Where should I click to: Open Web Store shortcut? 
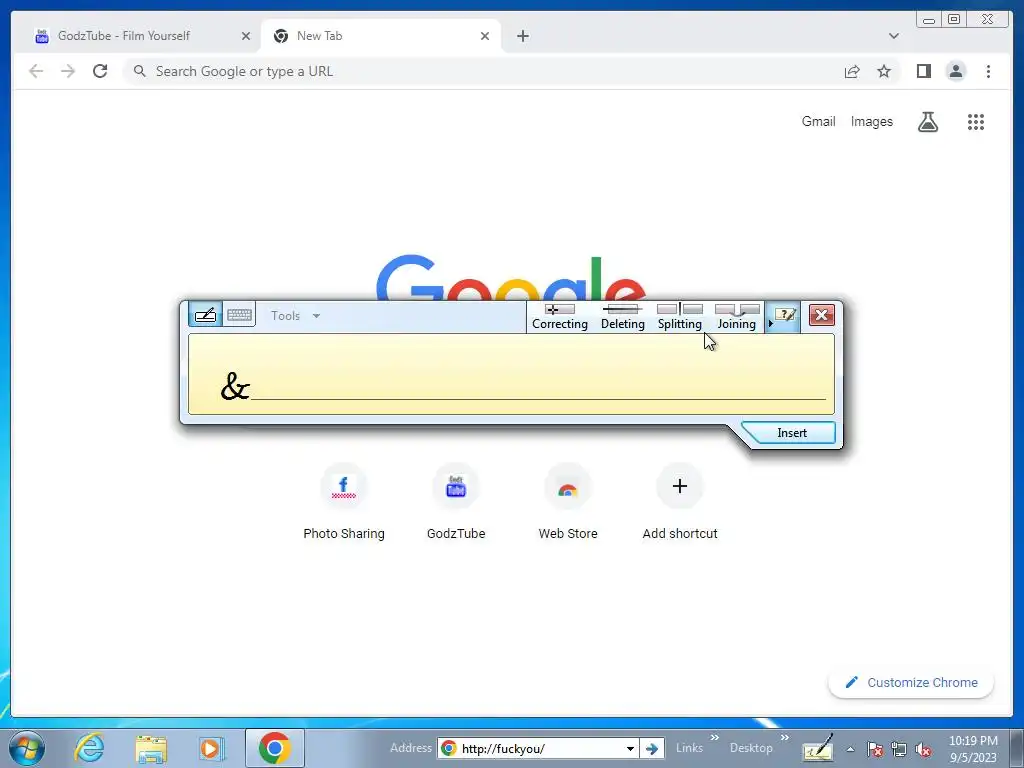coord(568,502)
